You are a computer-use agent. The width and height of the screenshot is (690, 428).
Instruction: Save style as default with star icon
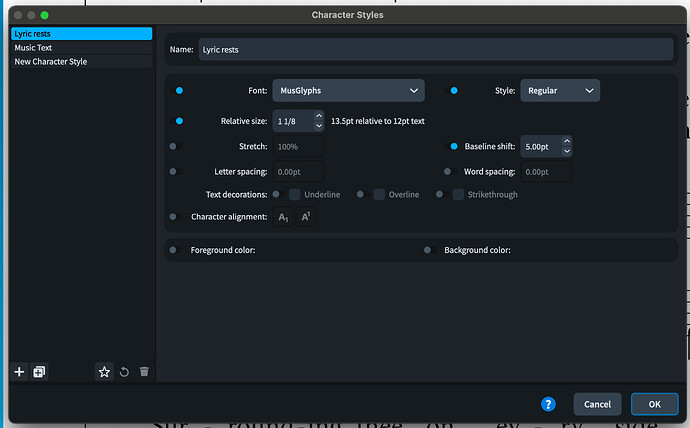pos(104,372)
